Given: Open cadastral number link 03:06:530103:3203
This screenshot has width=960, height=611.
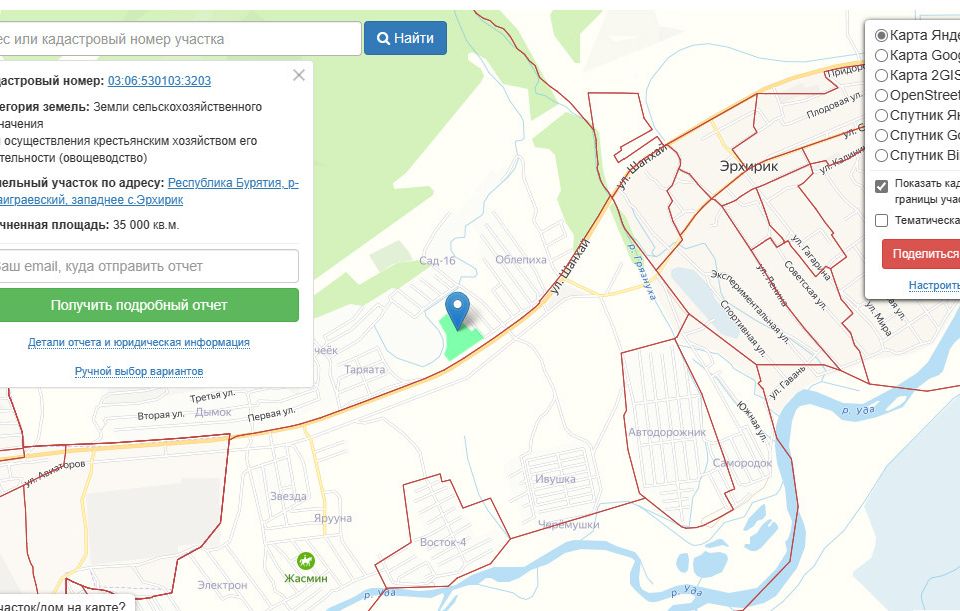Looking at the screenshot, I should pos(159,81).
